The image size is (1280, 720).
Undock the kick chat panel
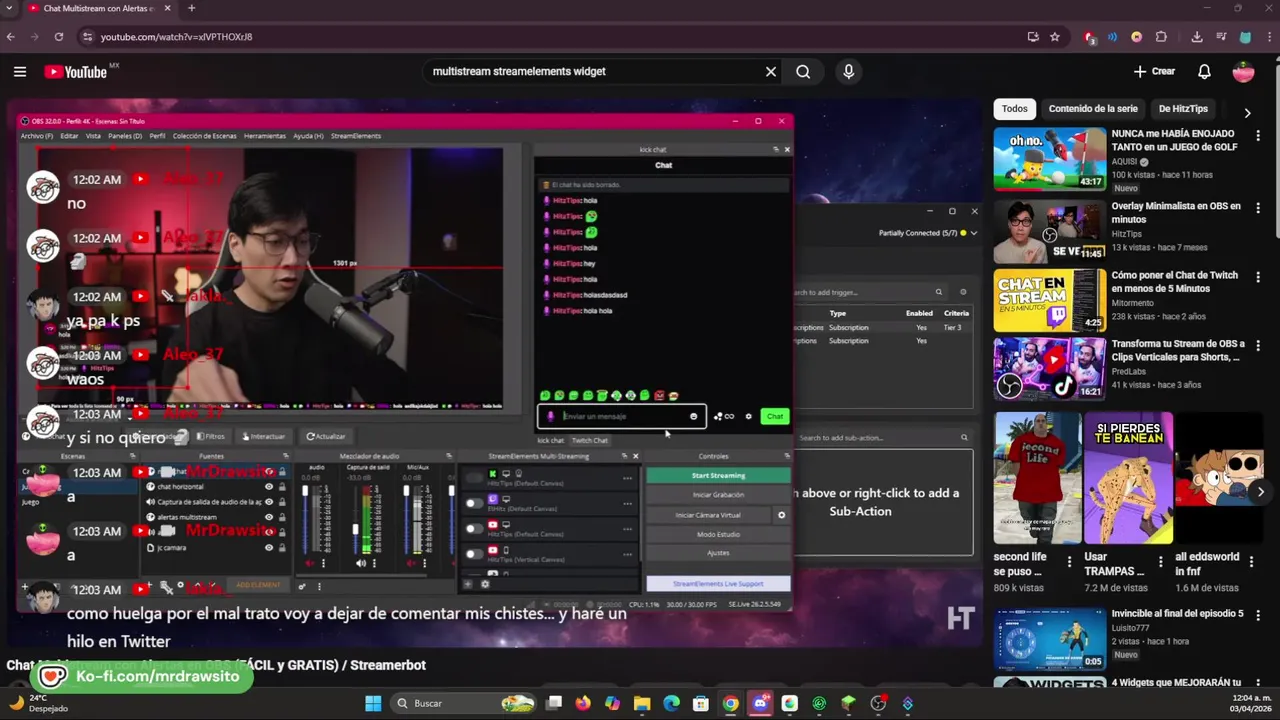point(775,149)
